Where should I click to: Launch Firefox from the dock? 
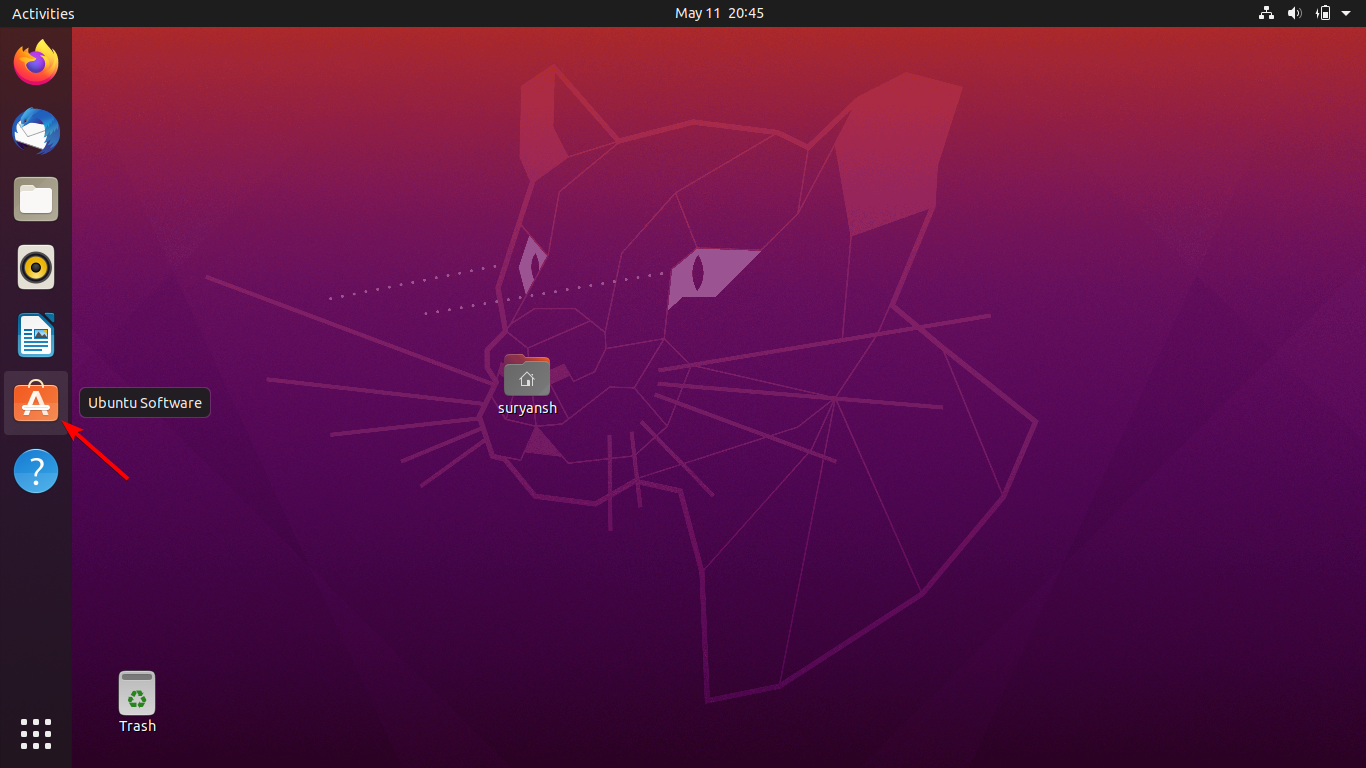(x=36, y=64)
